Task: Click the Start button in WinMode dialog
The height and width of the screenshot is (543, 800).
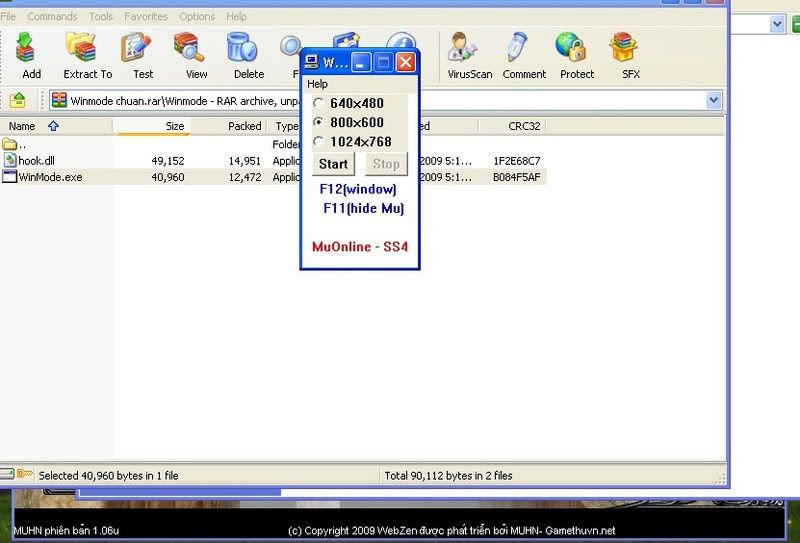Action: pos(333,164)
